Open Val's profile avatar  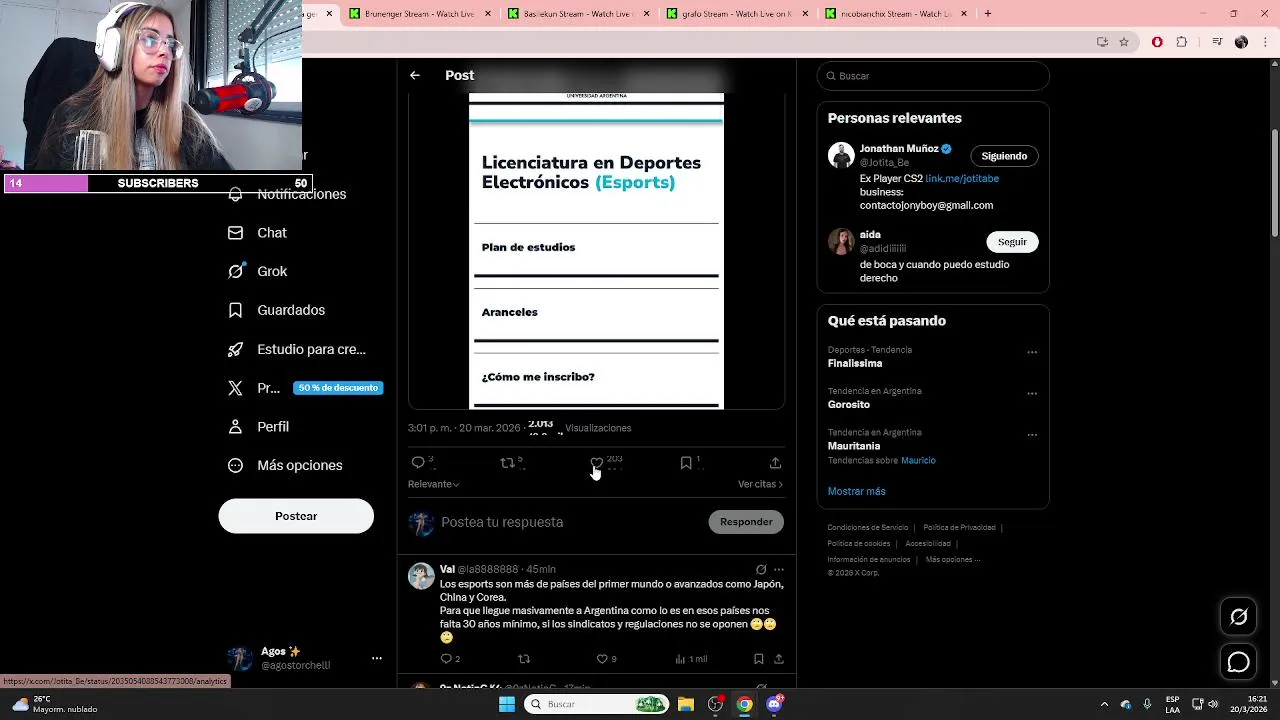coord(421,575)
